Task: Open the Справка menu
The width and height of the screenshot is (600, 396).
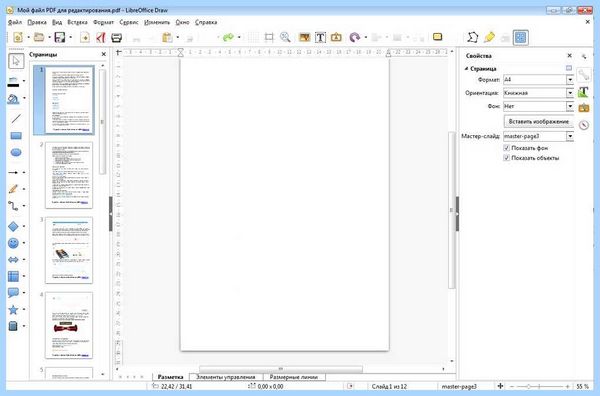Action: (x=206, y=22)
